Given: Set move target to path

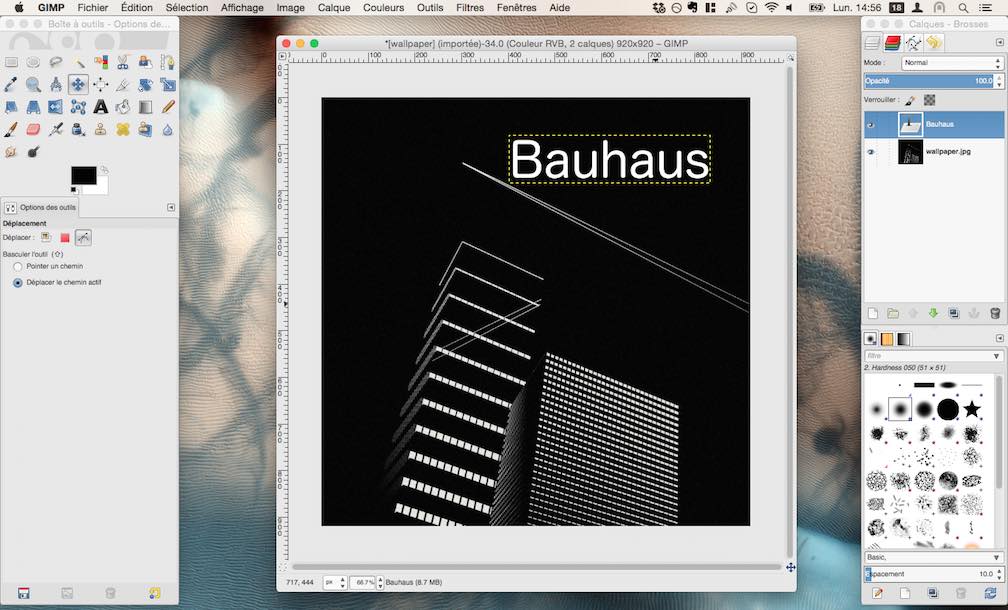Looking at the screenshot, I should pos(83,238).
